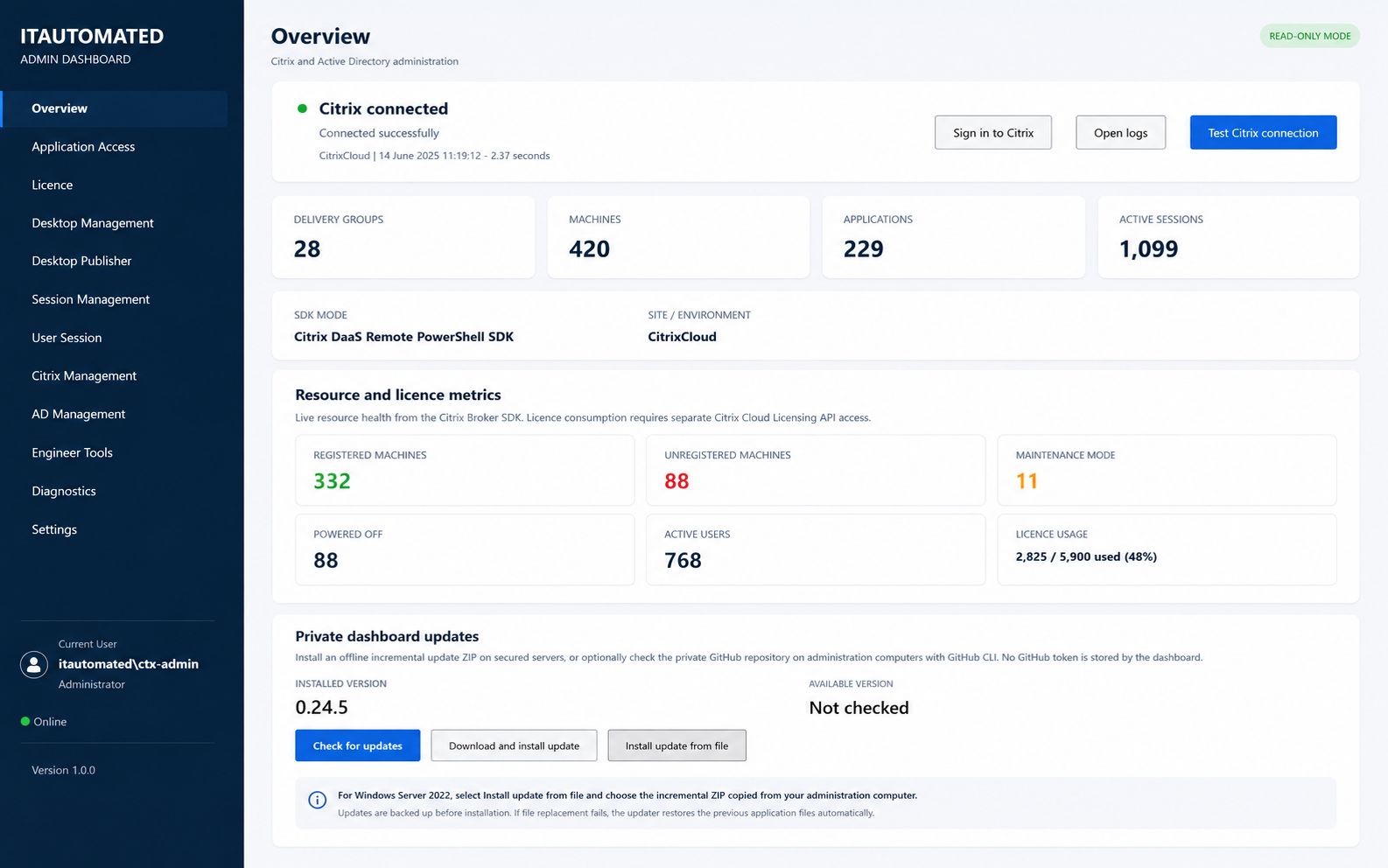The image size is (1388, 868).
Task: Click 'Private dashboard updates' heading
Action: tap(387, 636)
